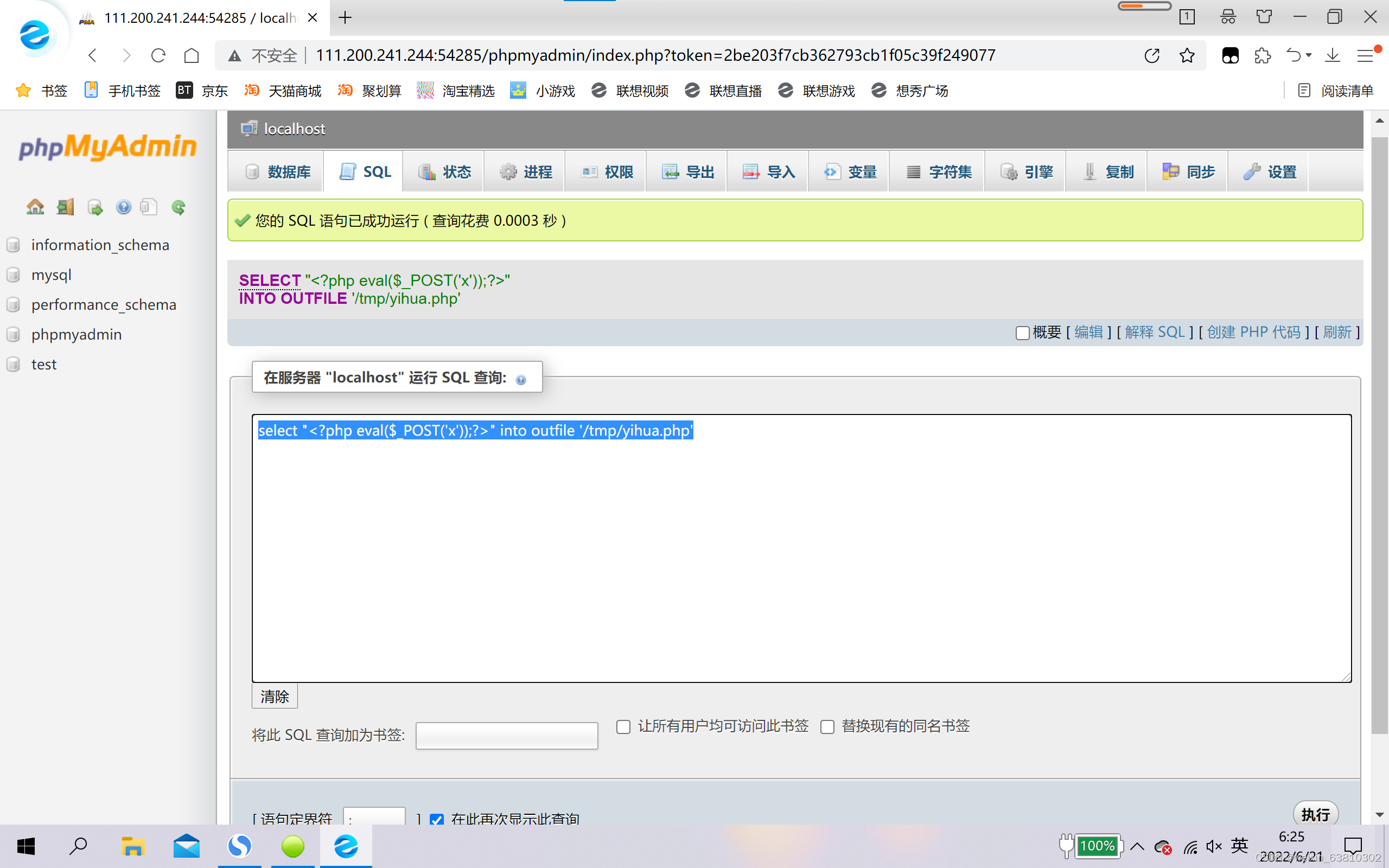Open the phpMyAdmin home icon

tap(35, 207)
